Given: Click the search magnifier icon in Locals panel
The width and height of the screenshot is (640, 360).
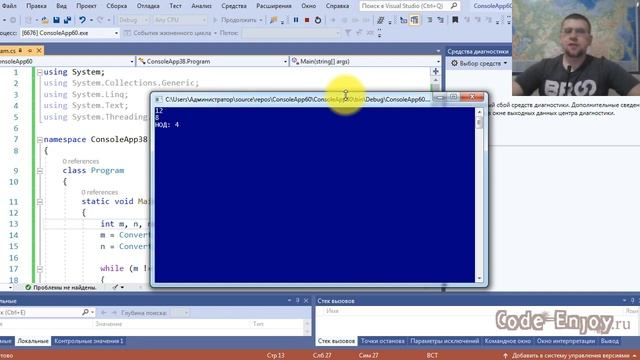Looking at the screenshot, I should [x=85, y=312].
